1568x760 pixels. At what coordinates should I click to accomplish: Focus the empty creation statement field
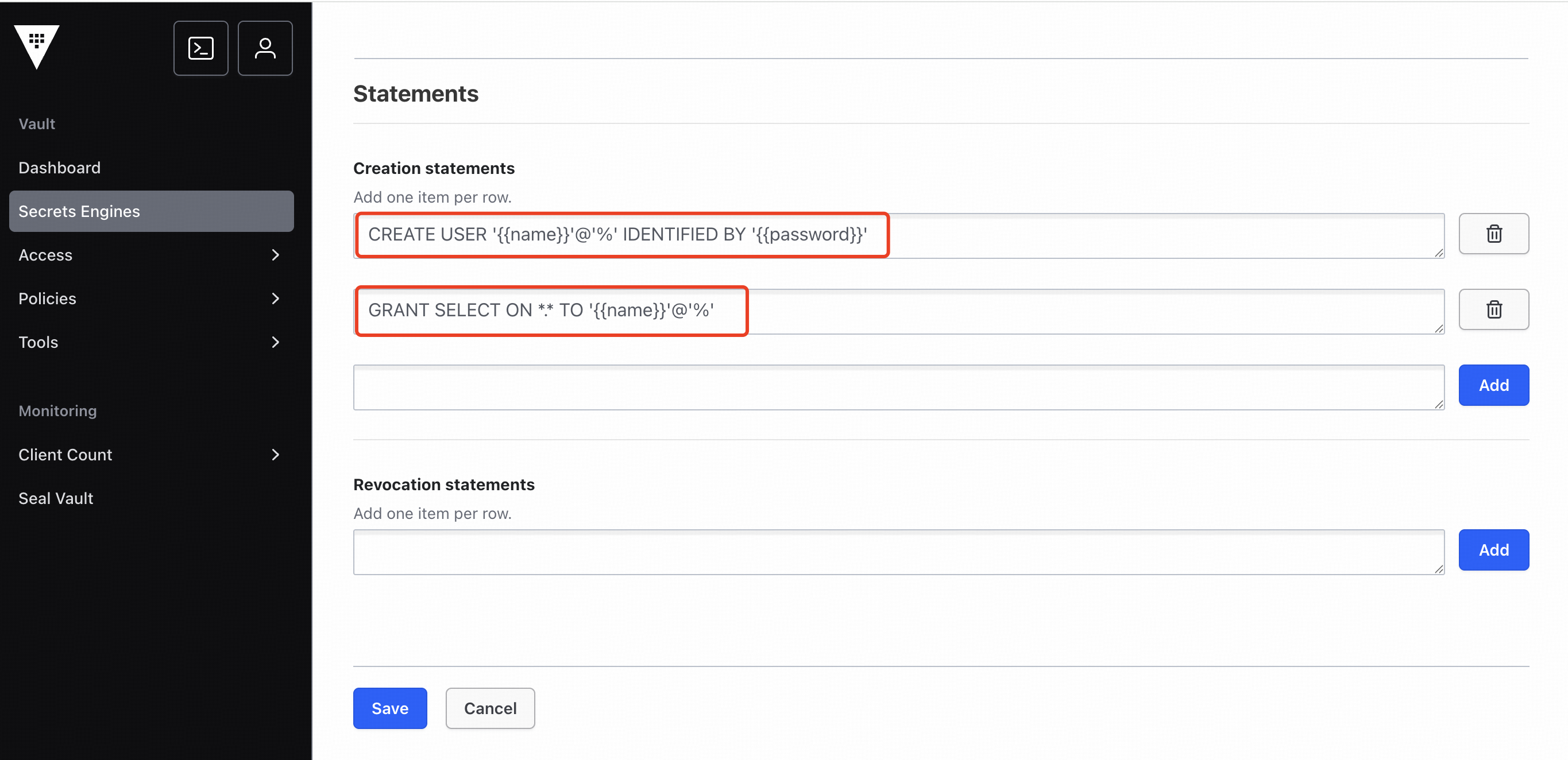point(898,387)
